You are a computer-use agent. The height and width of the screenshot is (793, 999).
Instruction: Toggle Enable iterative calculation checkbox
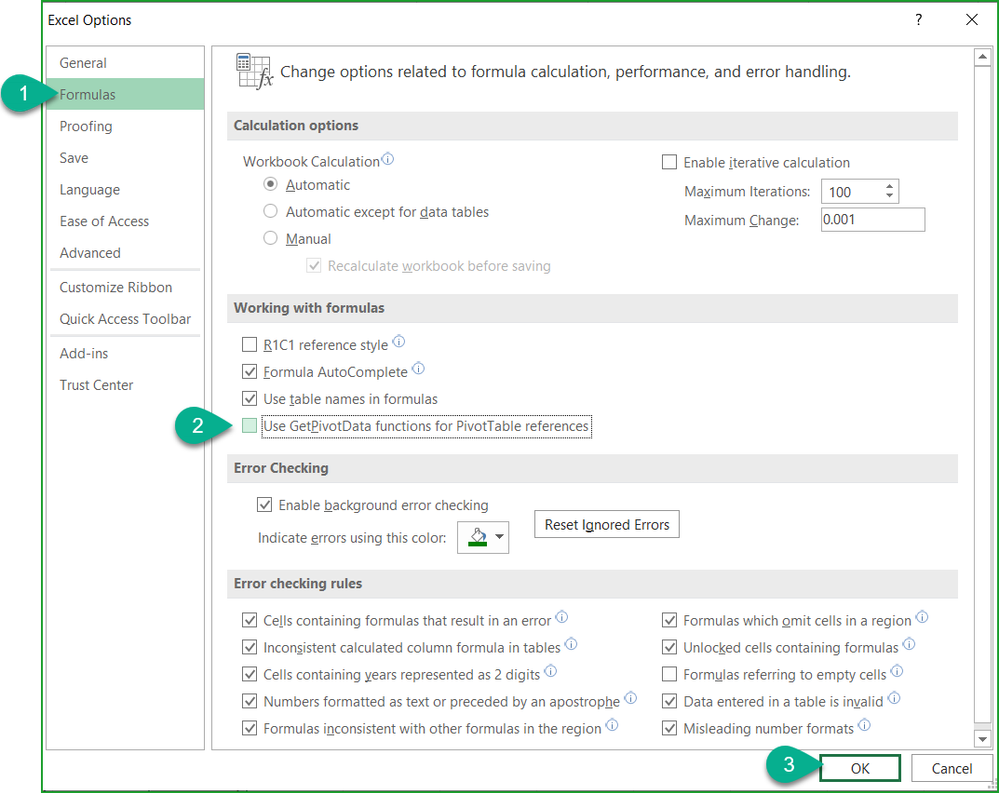tap(670, 162)
